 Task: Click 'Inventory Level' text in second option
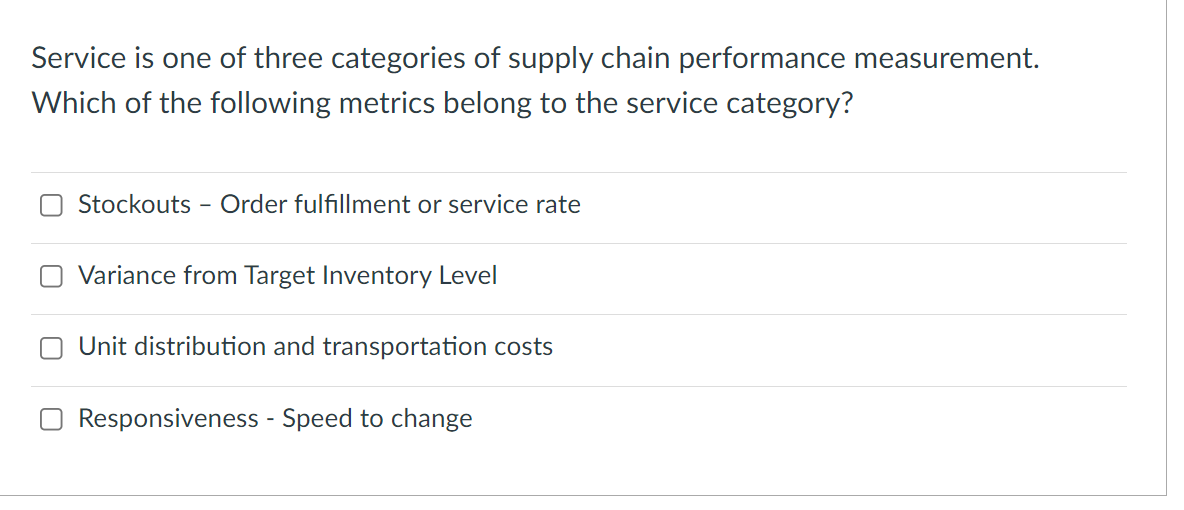click(x=409, y=276)
